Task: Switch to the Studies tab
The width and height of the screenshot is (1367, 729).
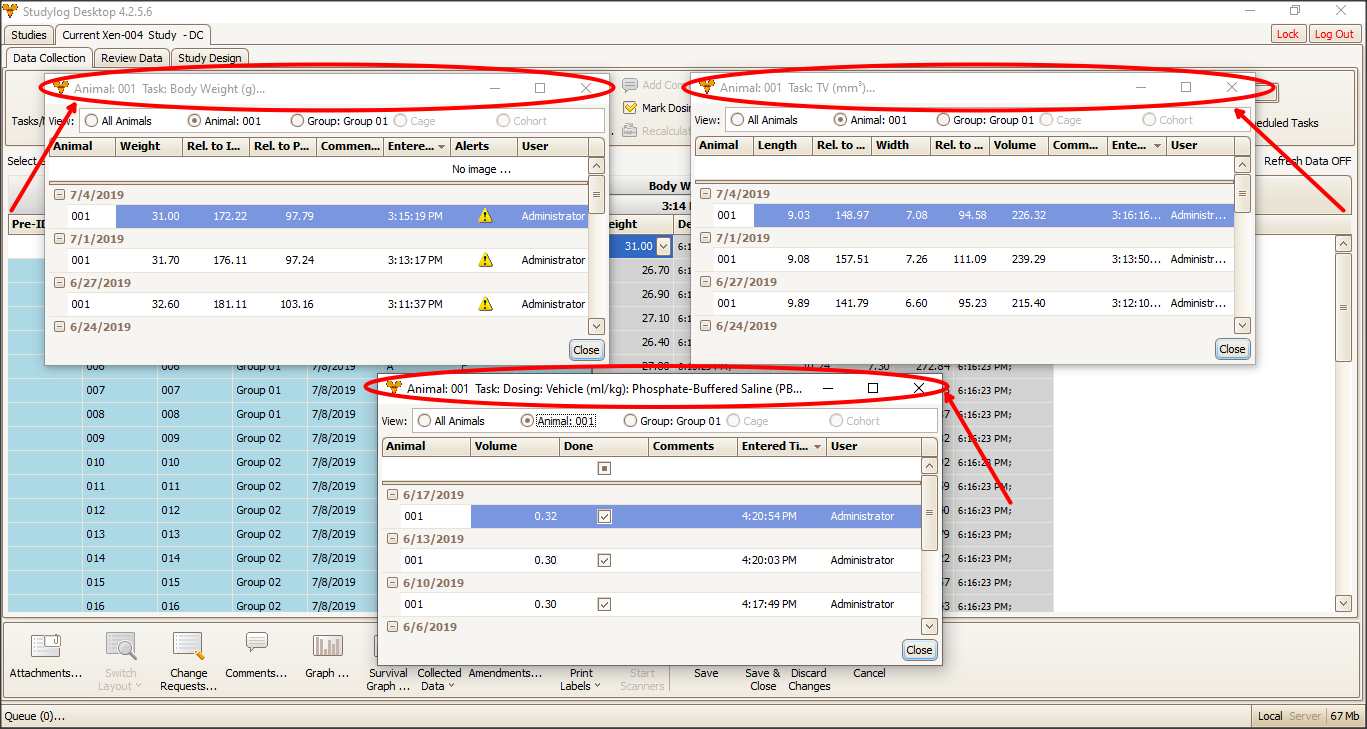Action: (29, 35)
